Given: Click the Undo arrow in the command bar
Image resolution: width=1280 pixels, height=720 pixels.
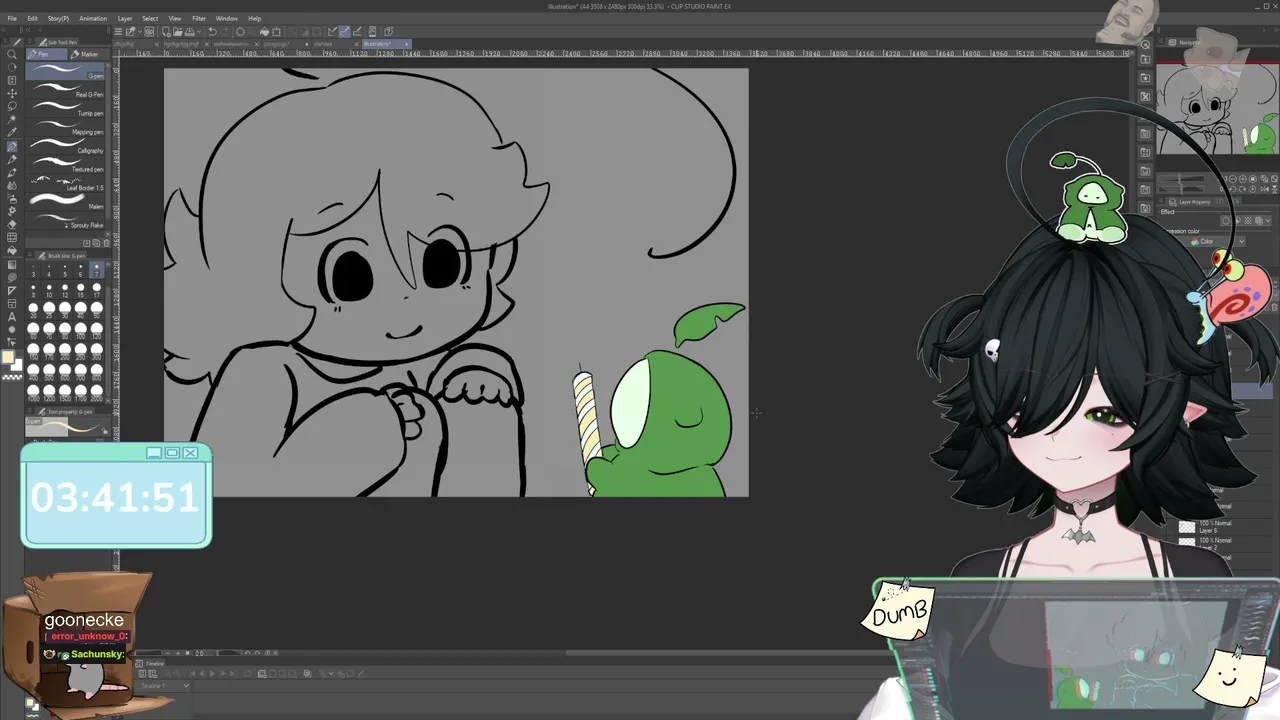Looking at the screenshot, I should (212, 31).
